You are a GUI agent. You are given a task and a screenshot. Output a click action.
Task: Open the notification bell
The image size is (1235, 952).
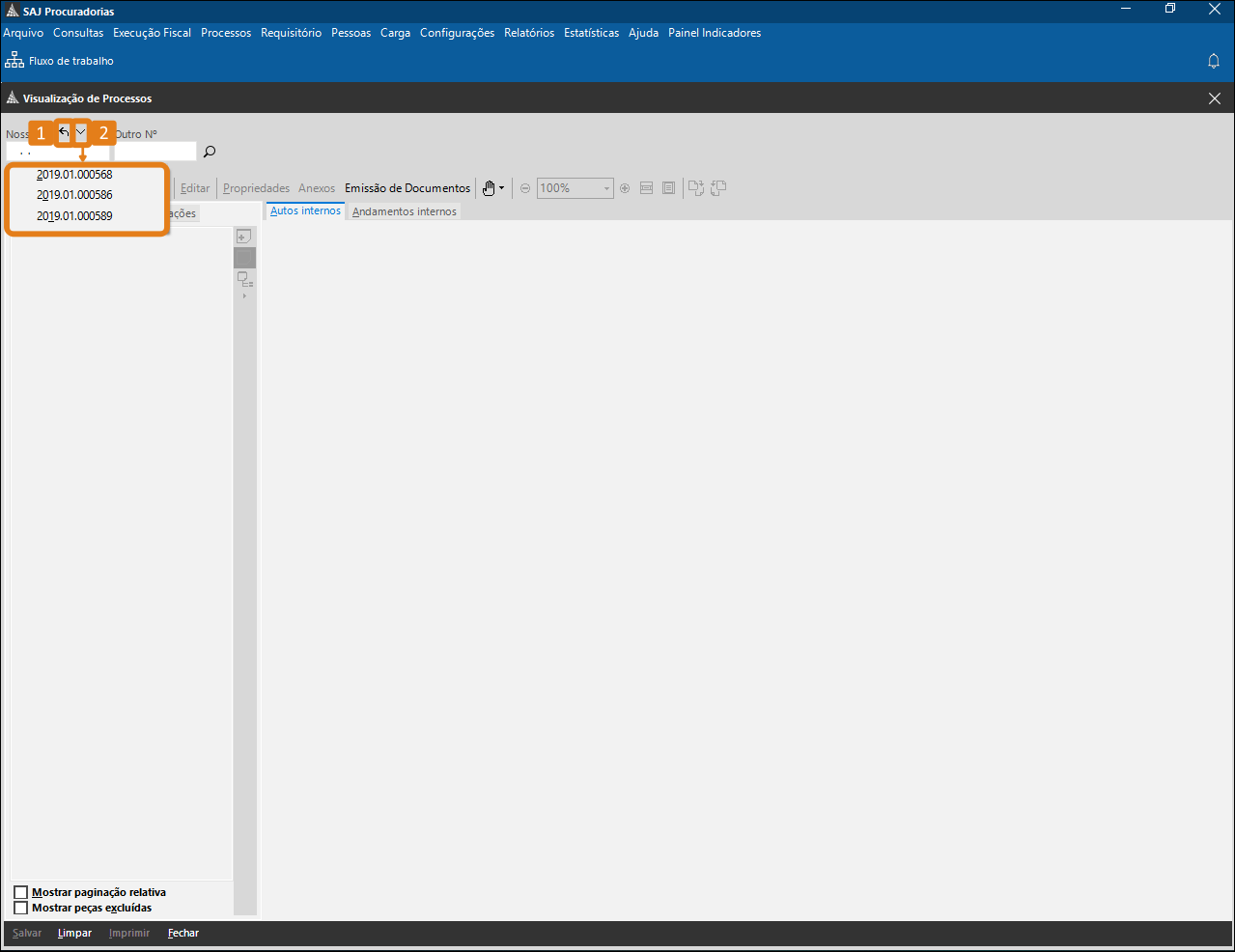point(1214,61)
